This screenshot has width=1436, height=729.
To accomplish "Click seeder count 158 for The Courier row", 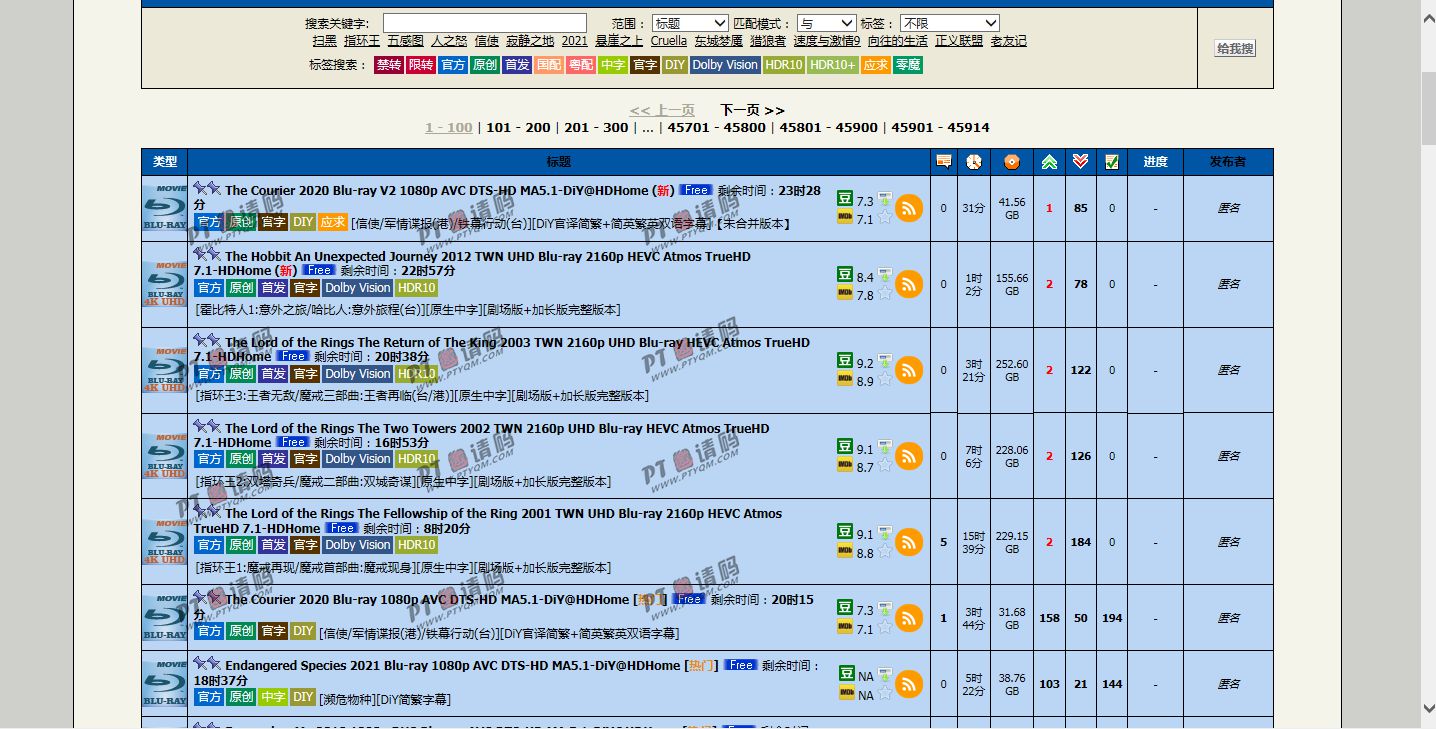I will tap(1049, 618).
